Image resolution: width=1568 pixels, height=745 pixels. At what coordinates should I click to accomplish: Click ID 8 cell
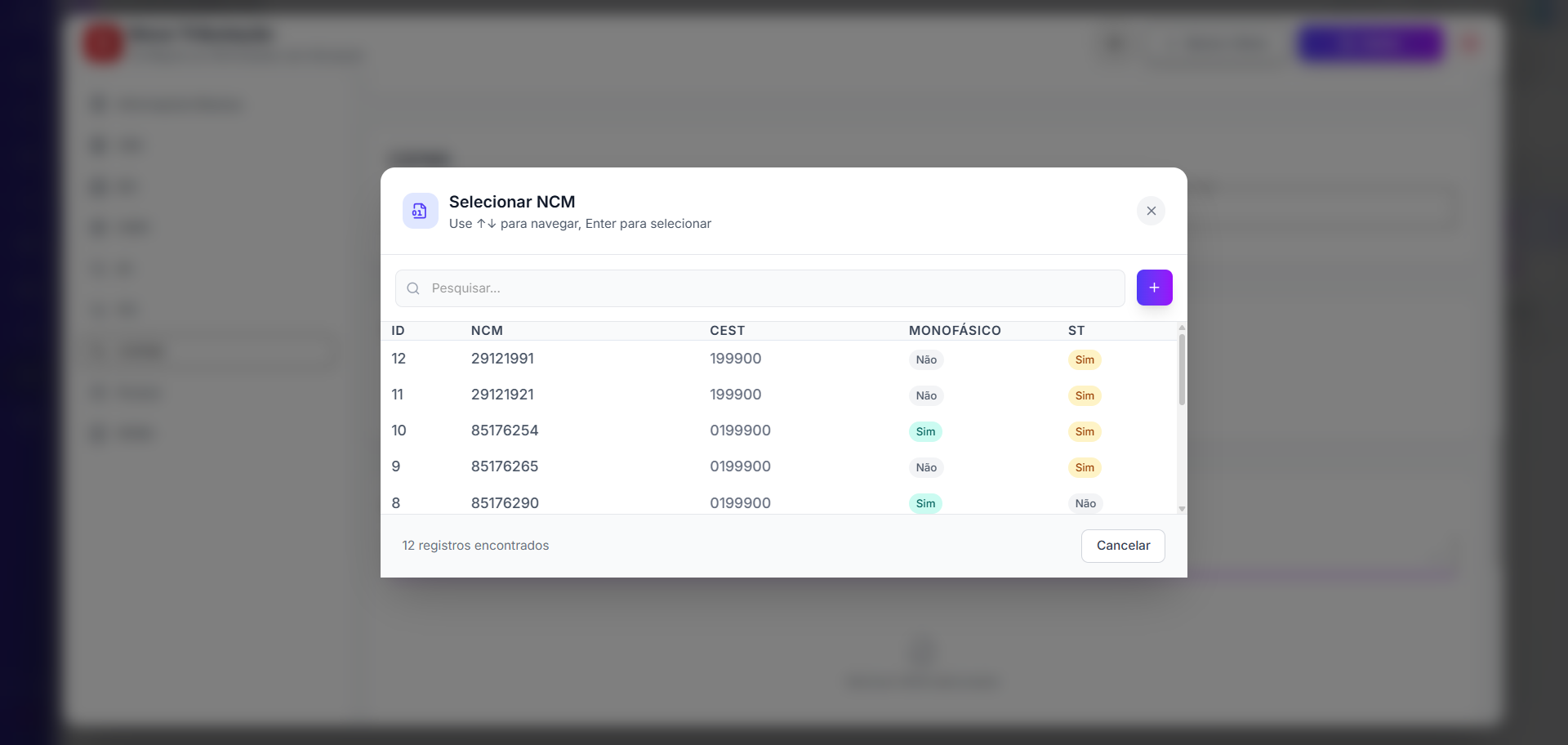pyautogui.click(x=396, y=503)
